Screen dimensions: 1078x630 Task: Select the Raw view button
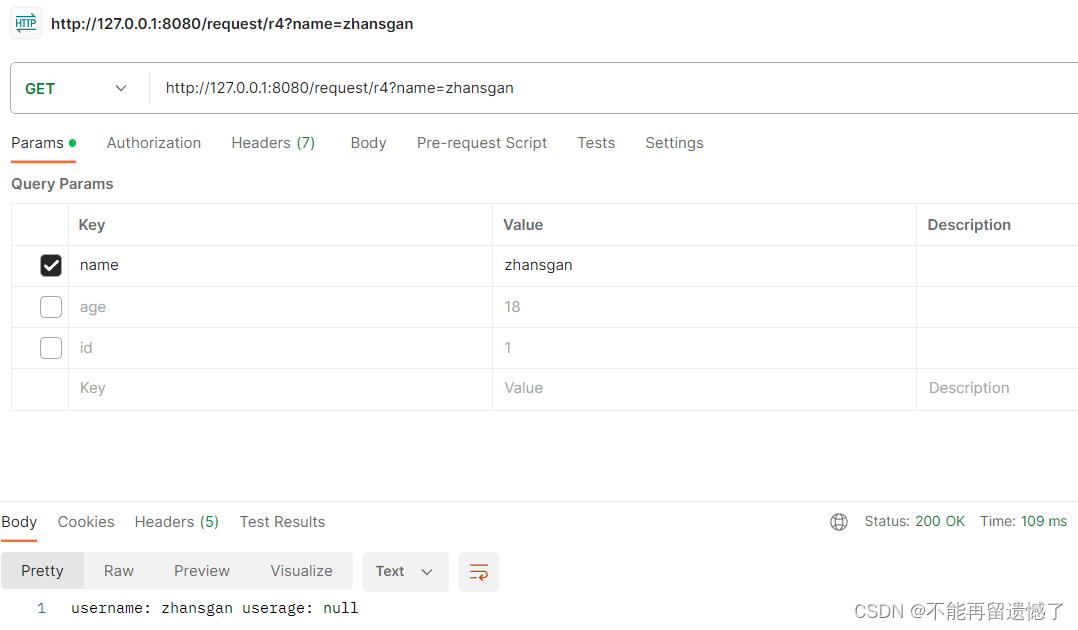(119, 571)
